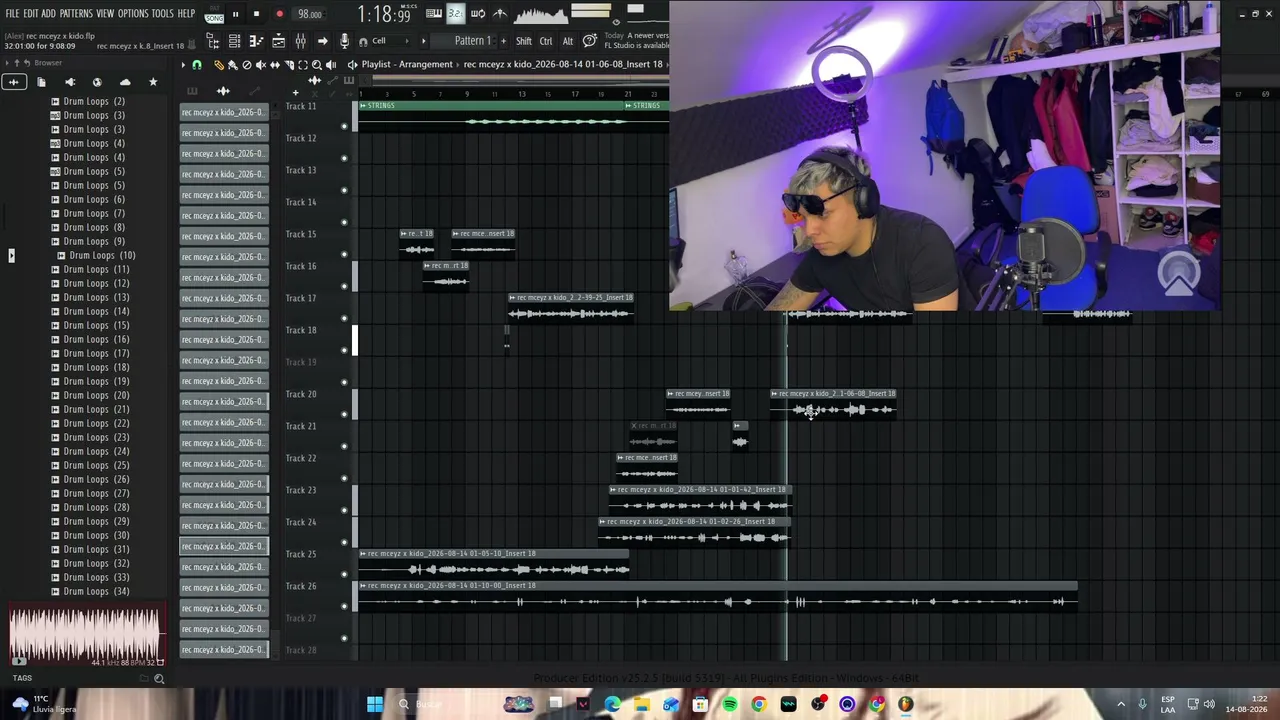Screen dimensions: 1280x720
Task: Toggle the 3.2 countdown before recording icon
Action: 456,14
